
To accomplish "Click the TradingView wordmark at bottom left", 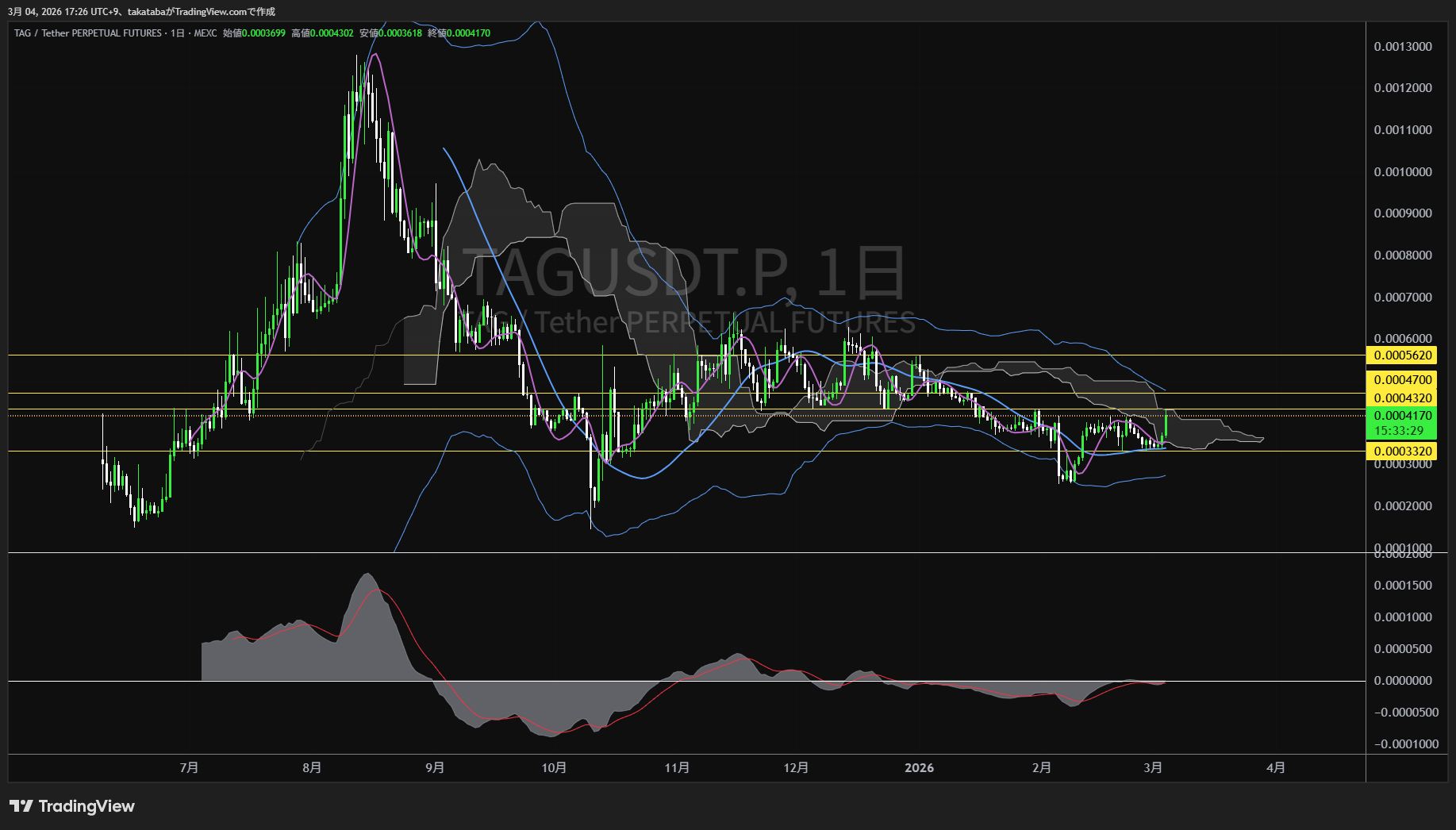I will pos(86,806).
